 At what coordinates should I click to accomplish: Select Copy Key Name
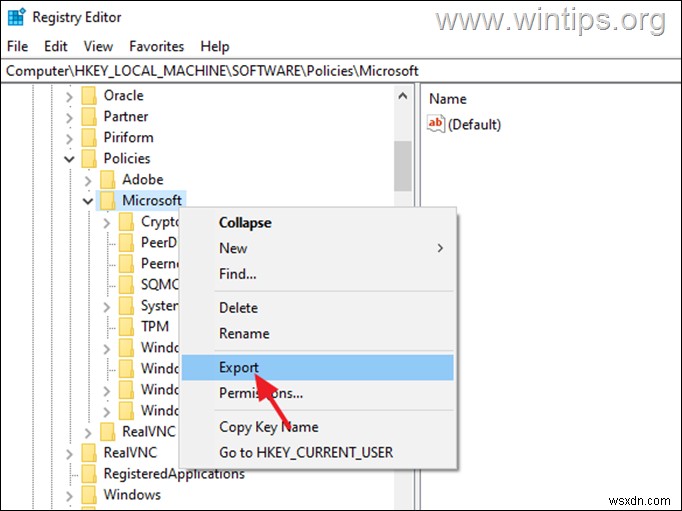[x=318, y=427]
